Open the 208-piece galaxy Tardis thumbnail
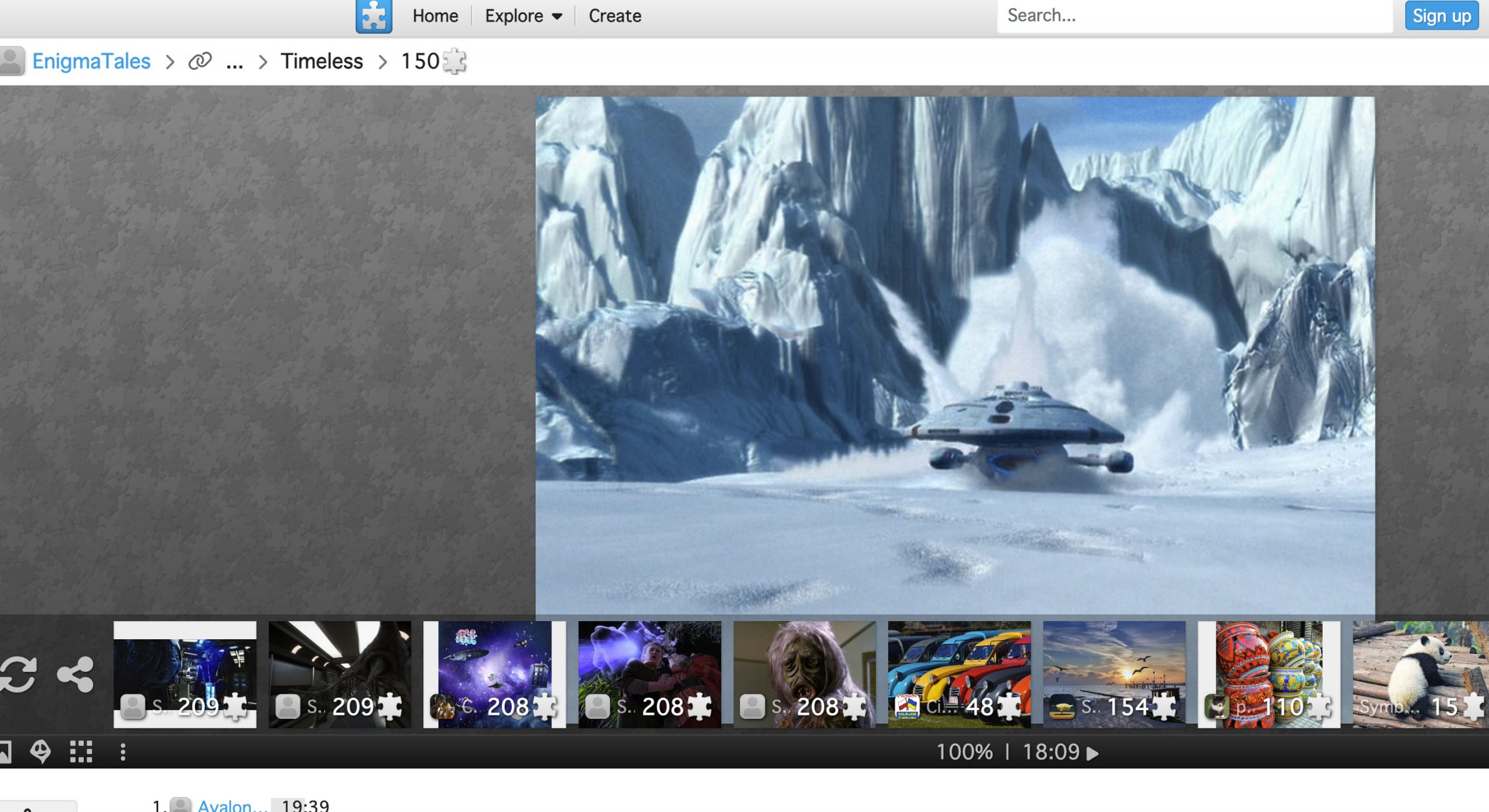 coord(494,675)
